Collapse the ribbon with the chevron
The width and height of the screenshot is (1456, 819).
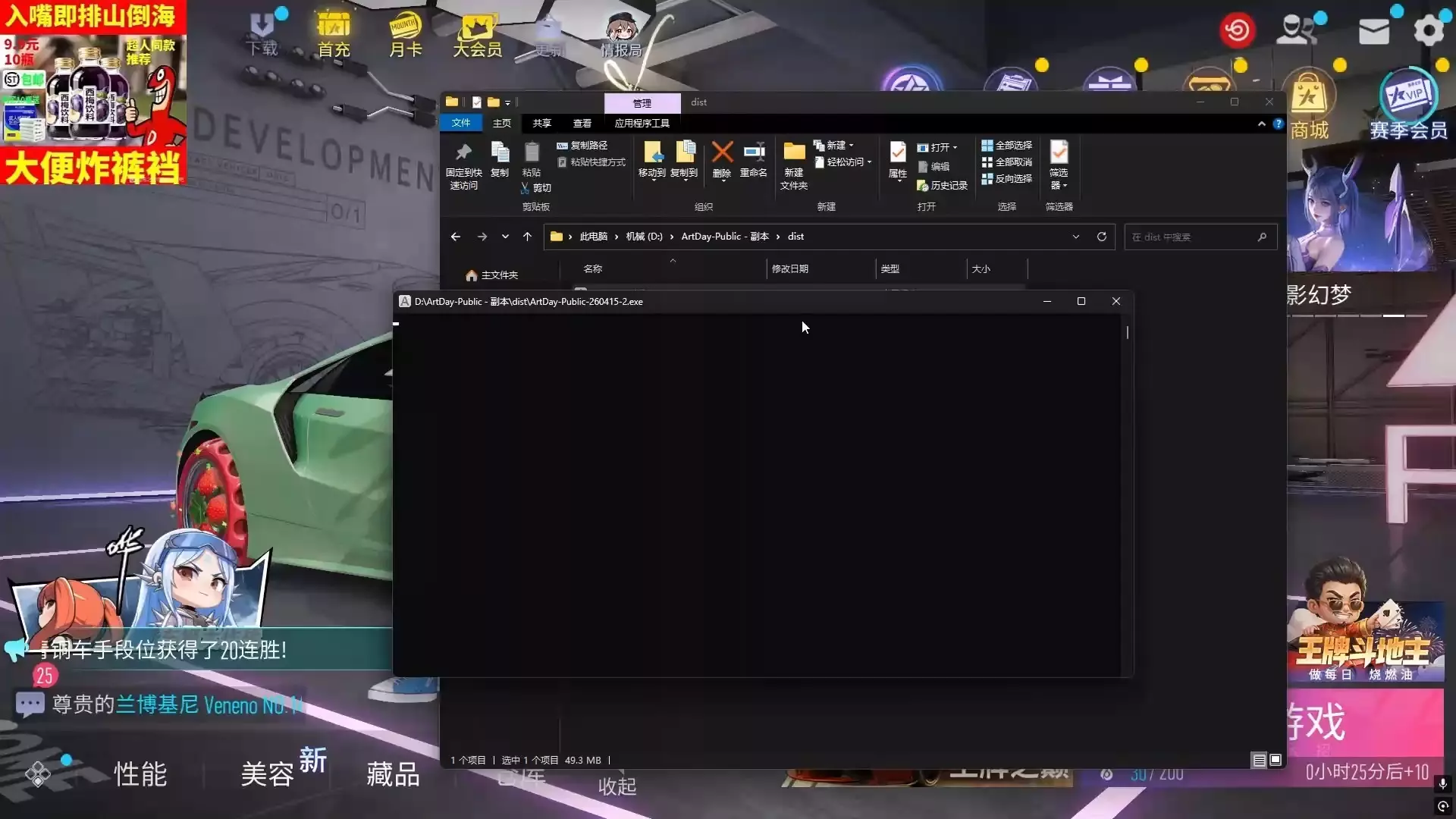(x=1262, y=124)
